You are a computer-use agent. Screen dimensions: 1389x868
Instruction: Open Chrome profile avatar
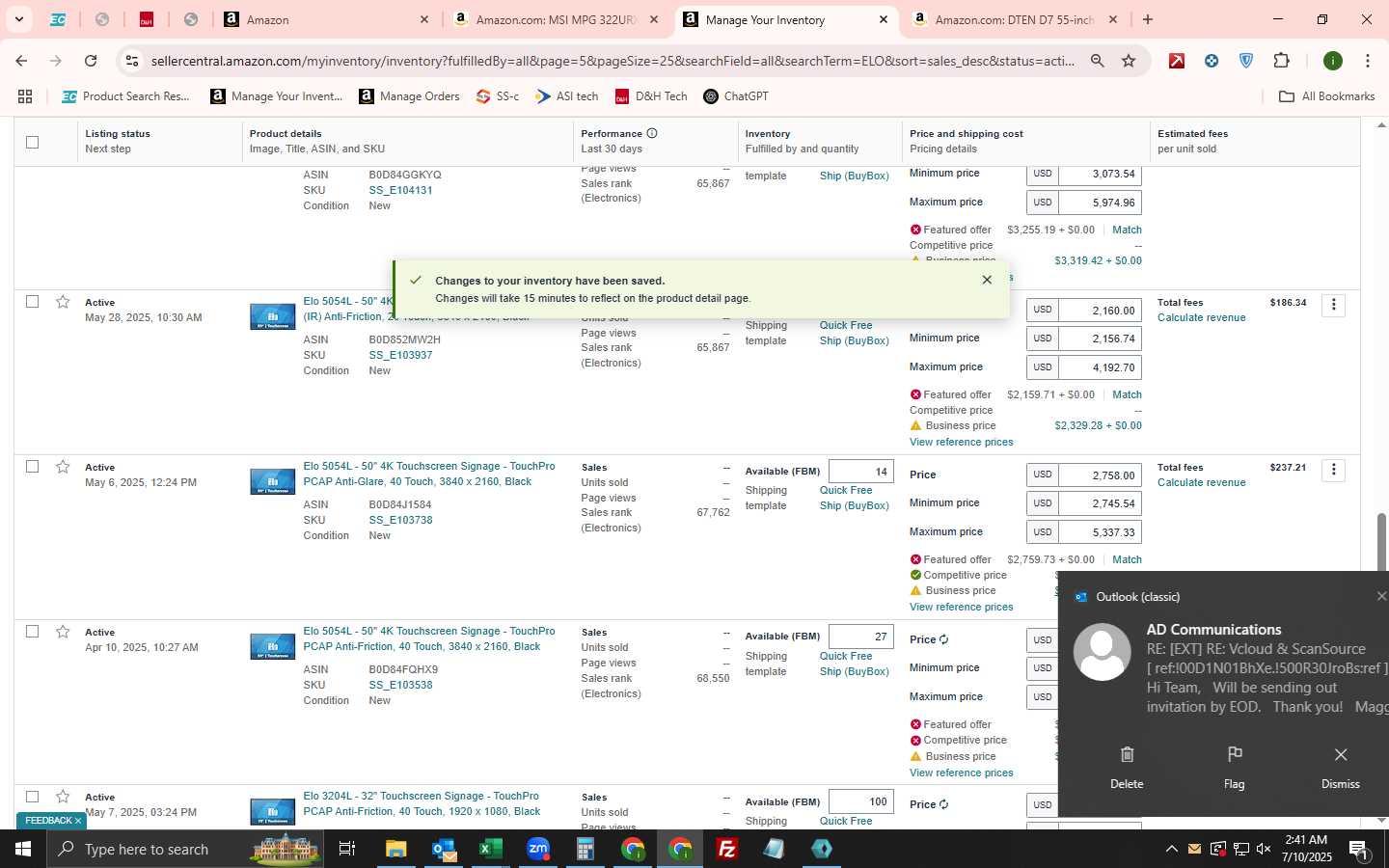pyautogui.click(x=1333, y=61)
